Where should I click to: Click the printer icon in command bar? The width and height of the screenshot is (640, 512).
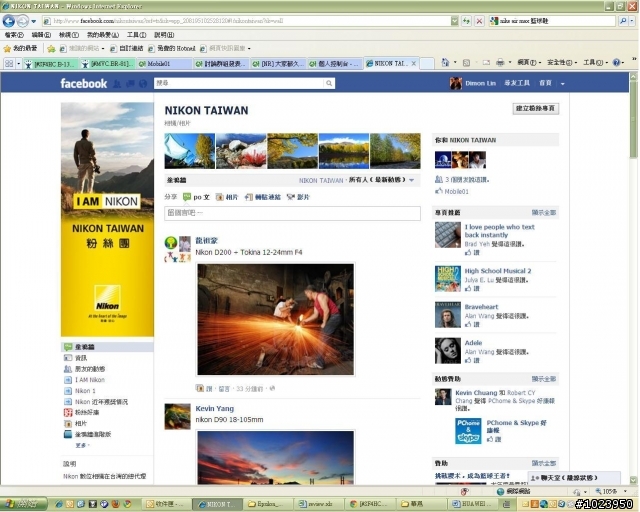[x=500, y=62]
